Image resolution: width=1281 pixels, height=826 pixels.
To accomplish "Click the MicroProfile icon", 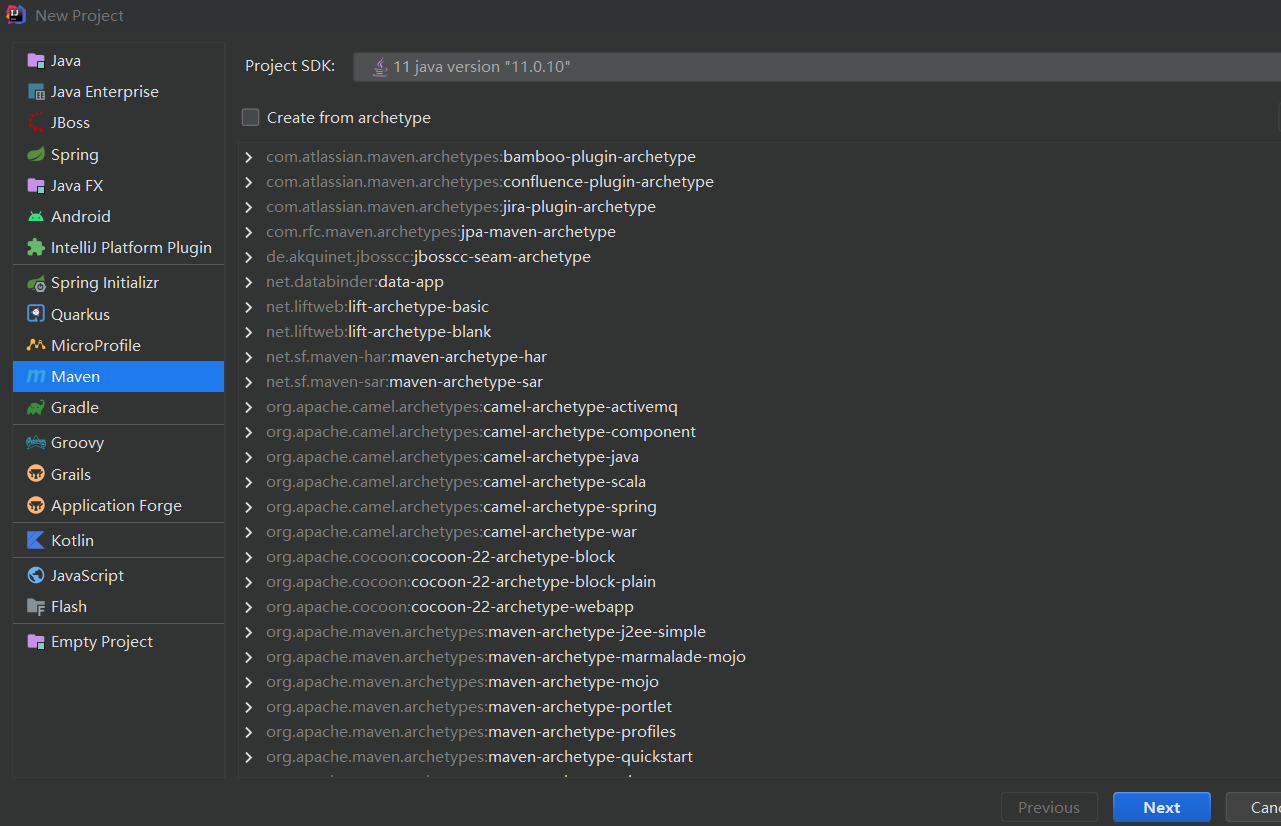I will coord(36,345).
